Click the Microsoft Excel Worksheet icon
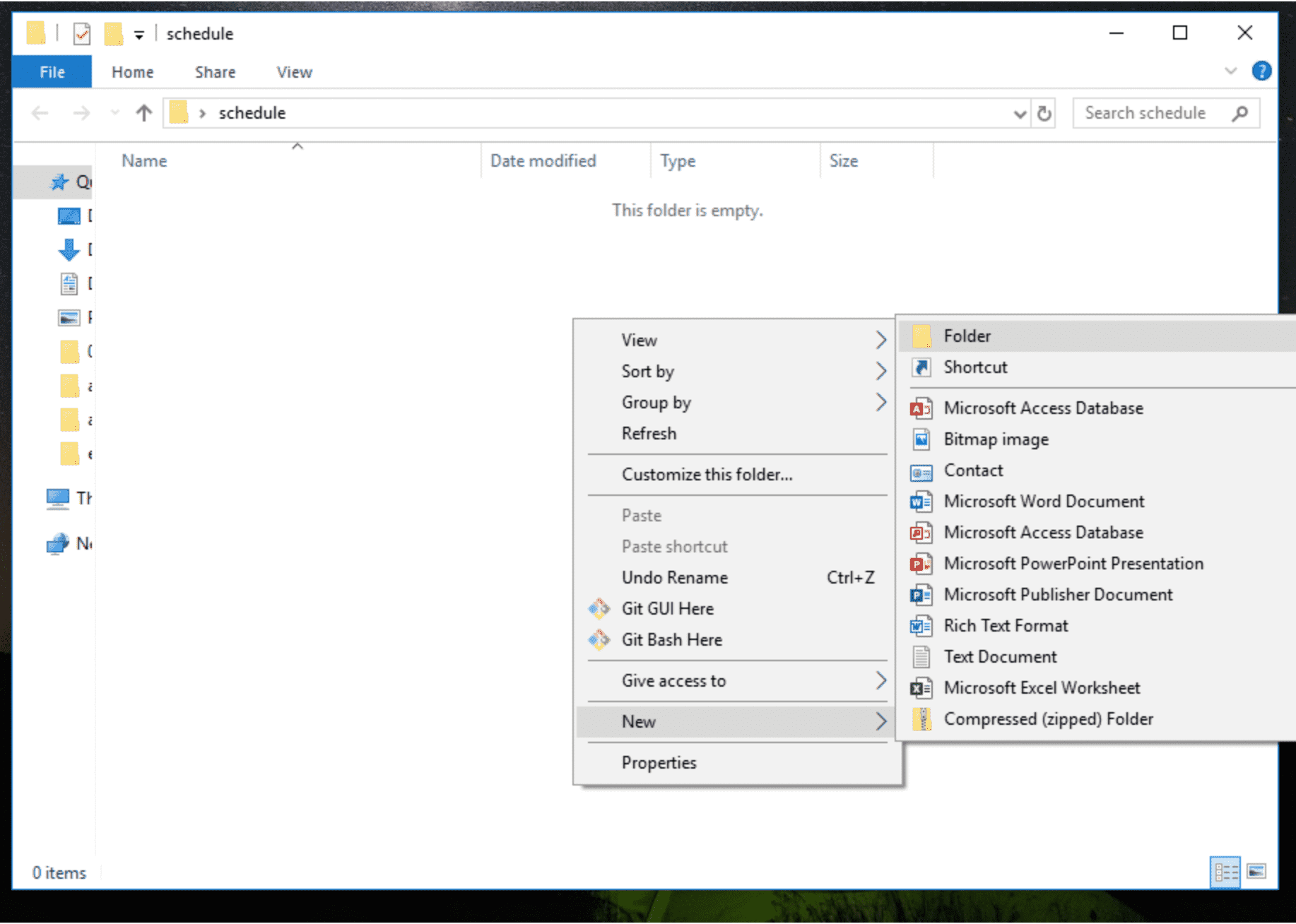The width and height of the screenshot is (1296, 924). point(921,688)
